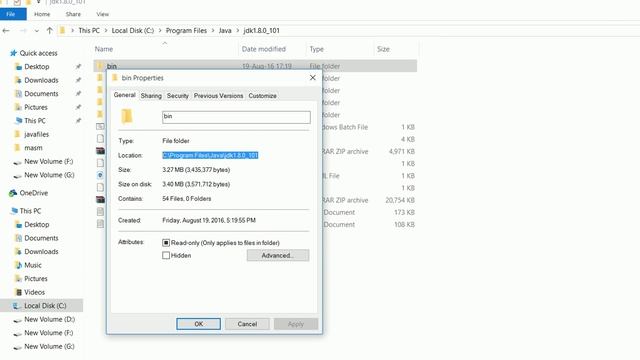
Task: Open Music folder icon
Action: pos(18,265)
